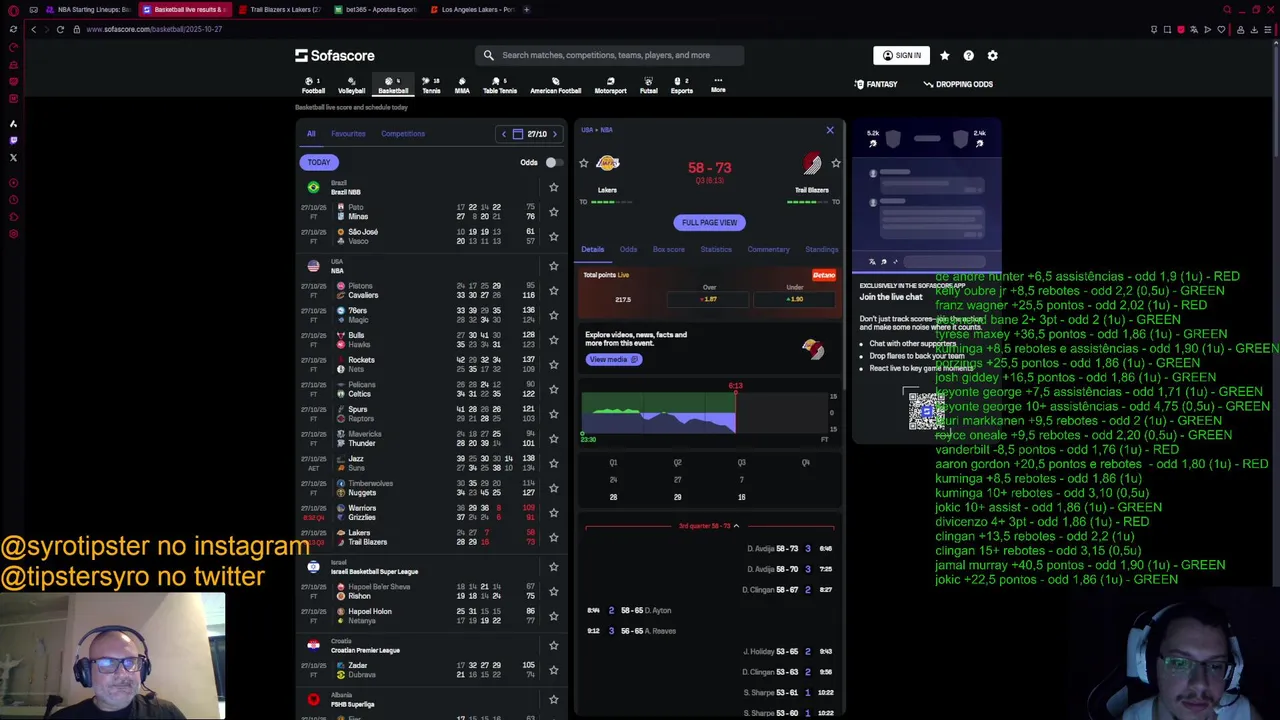The image size is (1280, 720).
Task: Star the Brazil NBB league
Action: tap(553, 187)
